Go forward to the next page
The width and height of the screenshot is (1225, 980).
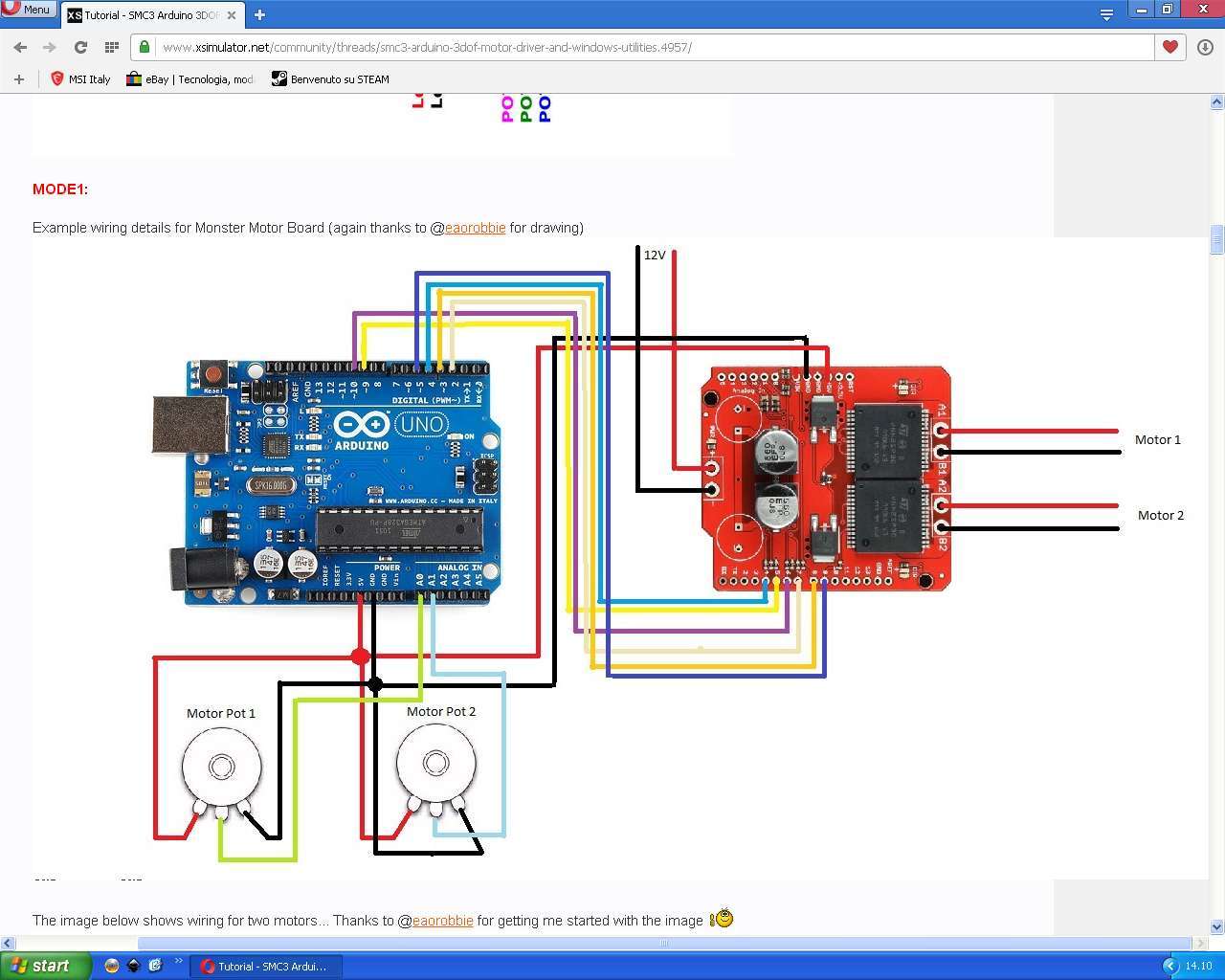point(50,47)
